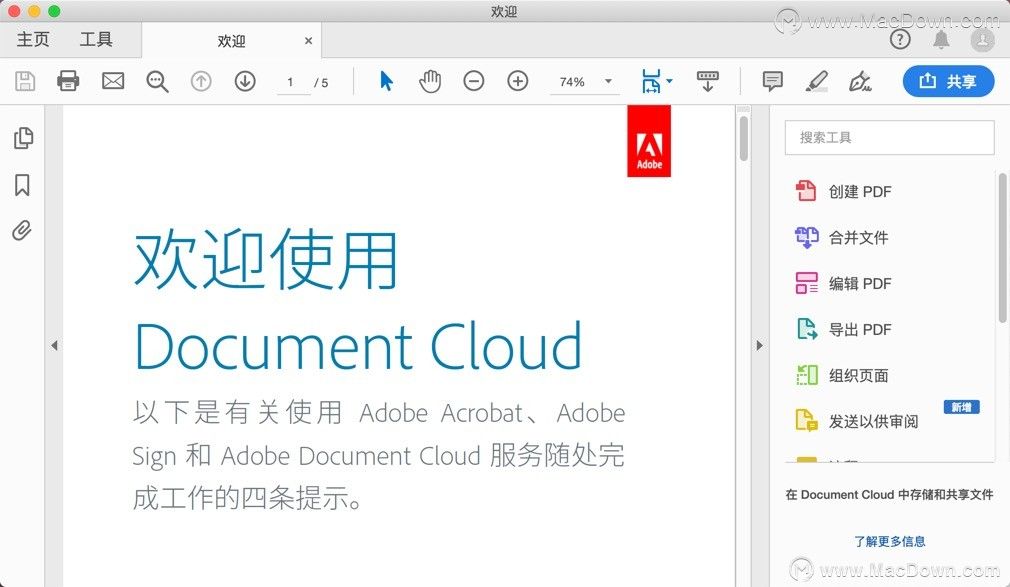This screenshot has height=587, width=1010.
Task: Open the zoom percentage dropdown
Action: [x=608, y=81]
